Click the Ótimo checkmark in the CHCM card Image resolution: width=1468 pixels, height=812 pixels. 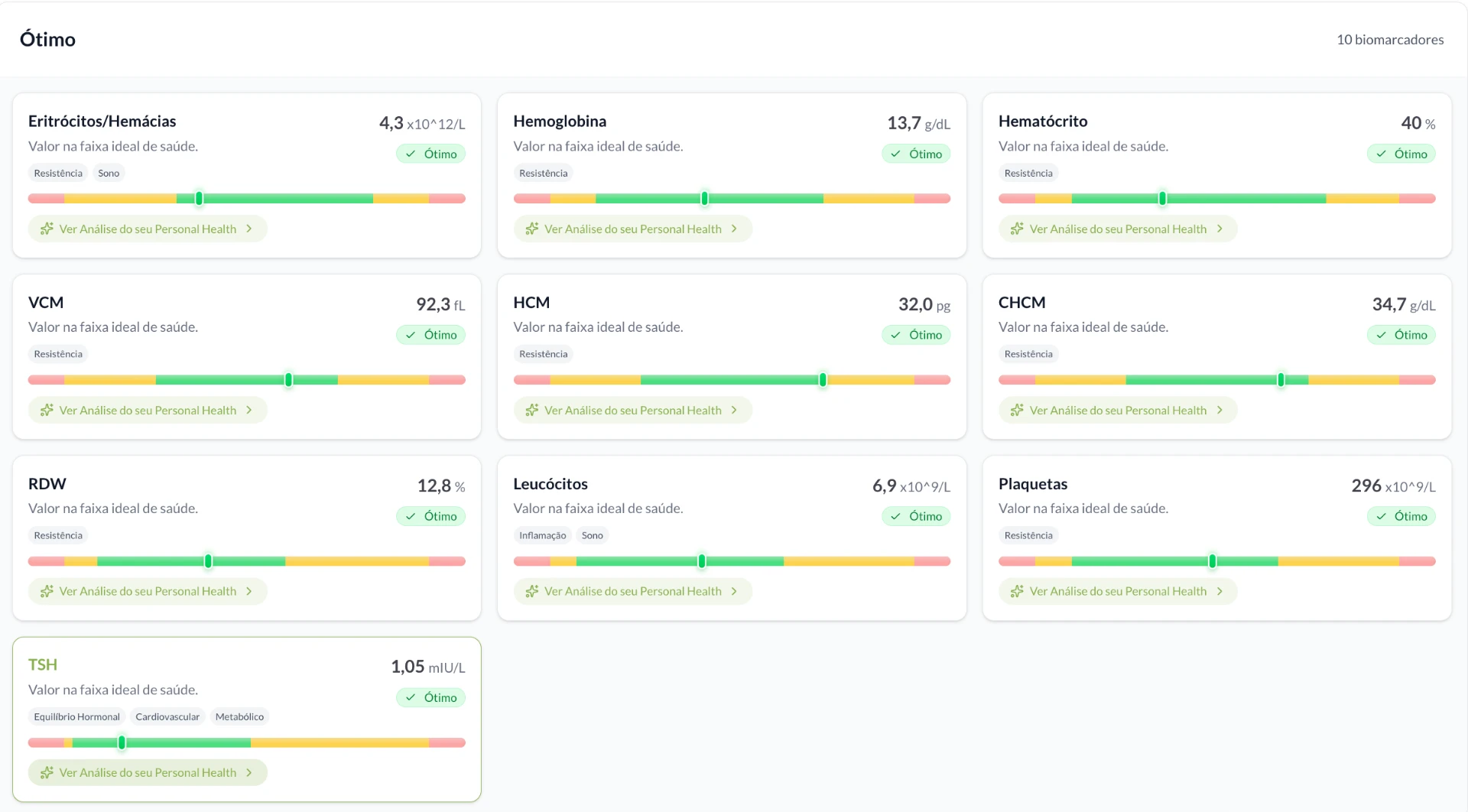[1381, 335]
